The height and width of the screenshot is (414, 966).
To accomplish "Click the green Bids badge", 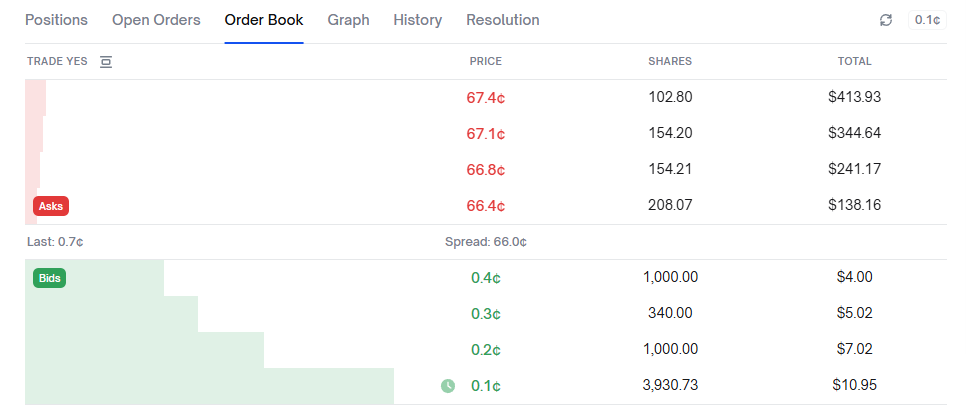I will [x=50, y=277].
